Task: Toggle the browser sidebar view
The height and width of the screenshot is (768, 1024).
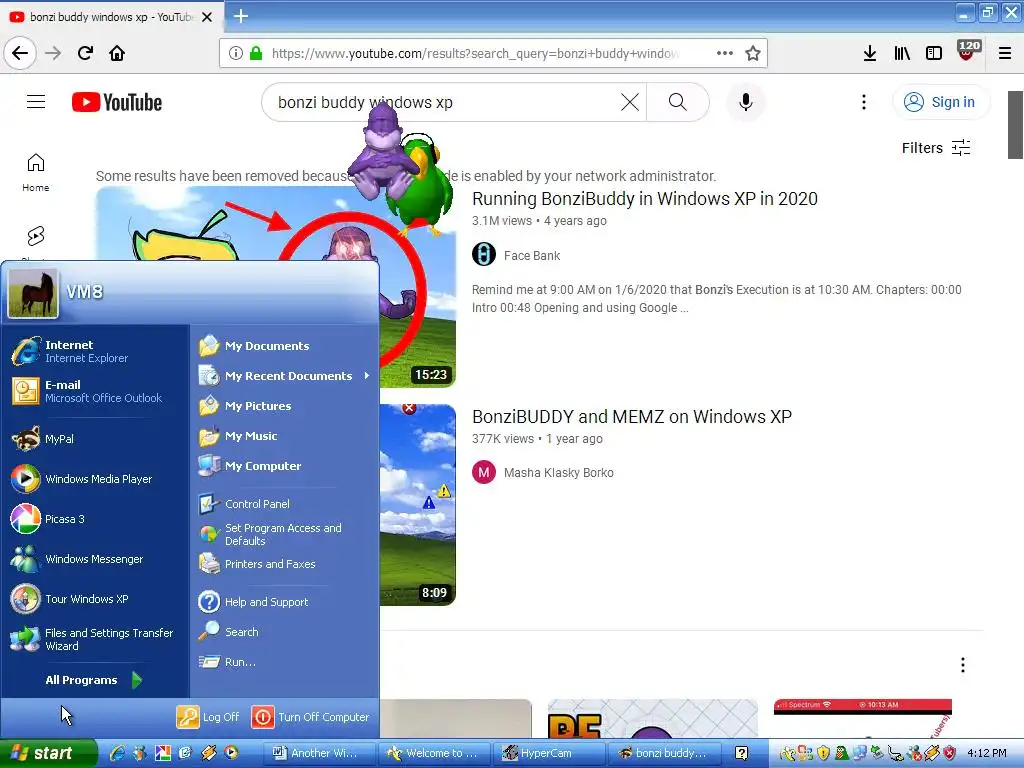Action: click(x=934, y=54)
